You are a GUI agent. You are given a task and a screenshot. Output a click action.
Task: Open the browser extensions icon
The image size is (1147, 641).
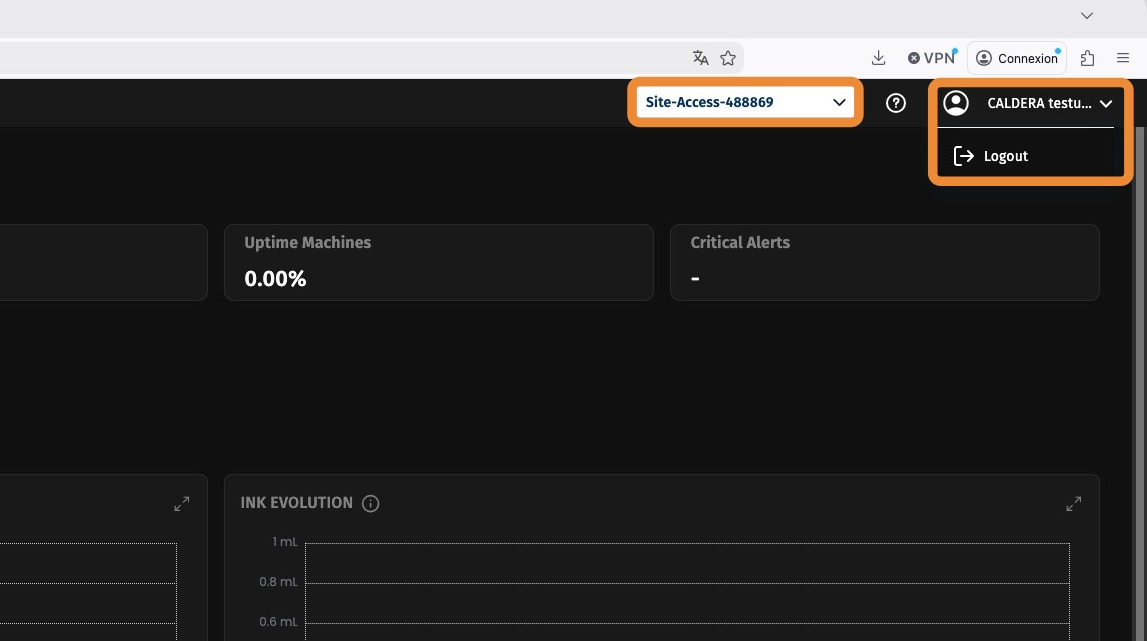[1087, 58]
